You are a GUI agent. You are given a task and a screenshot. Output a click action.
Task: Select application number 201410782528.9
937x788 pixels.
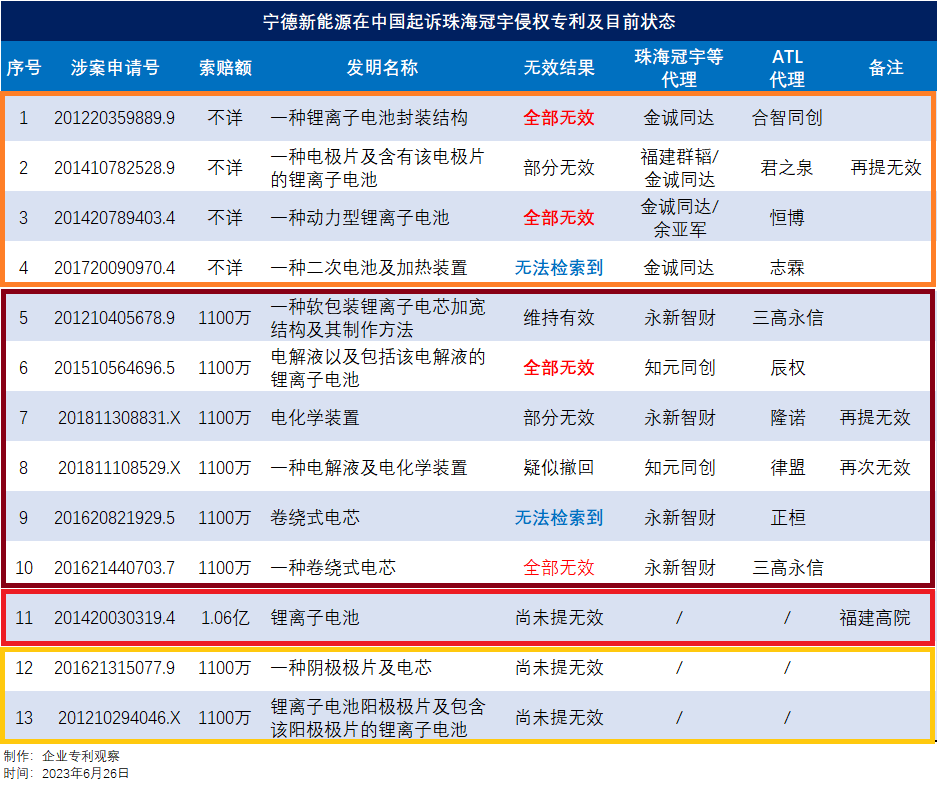(x=115, y=168)
